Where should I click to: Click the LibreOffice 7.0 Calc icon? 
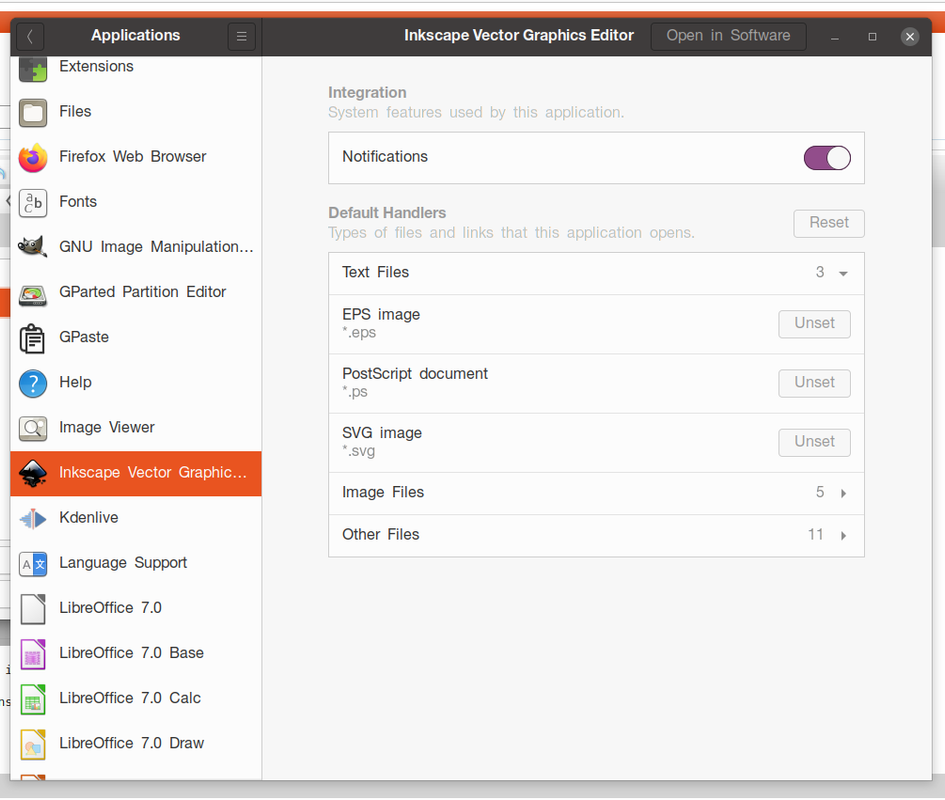(33, 699)
